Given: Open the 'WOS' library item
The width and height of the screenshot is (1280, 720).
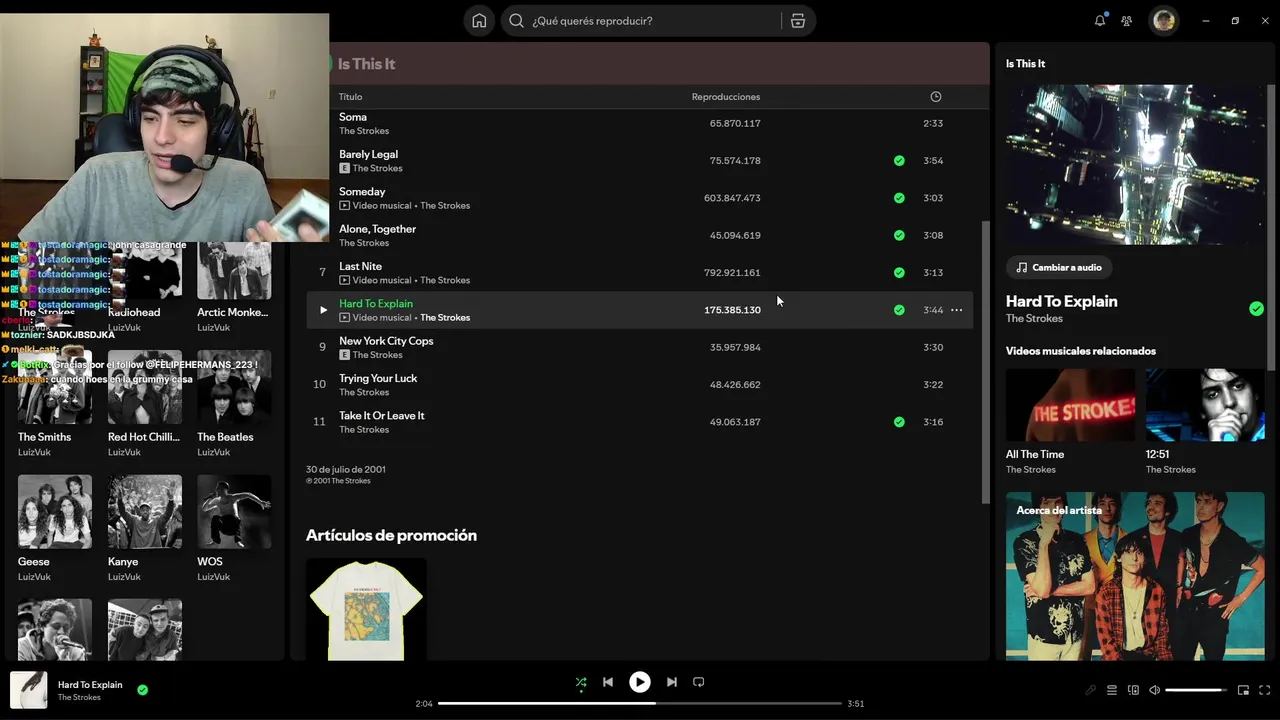Looking at the screenshot, I should pos(234,529).
